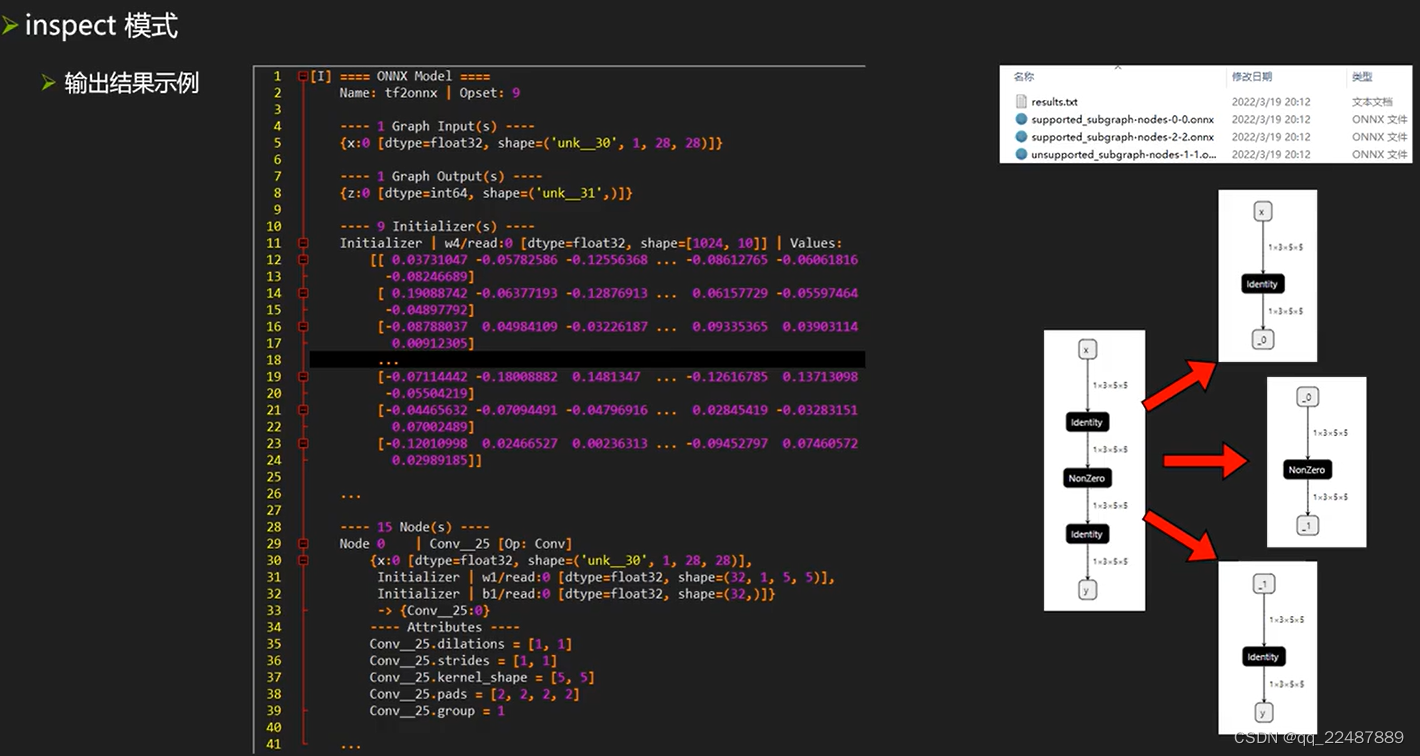The width and height of the screenshot is (1420, 756).
Task: Click the _0 output node under the top-right Identity
Action: click(x=1262, y=341)
